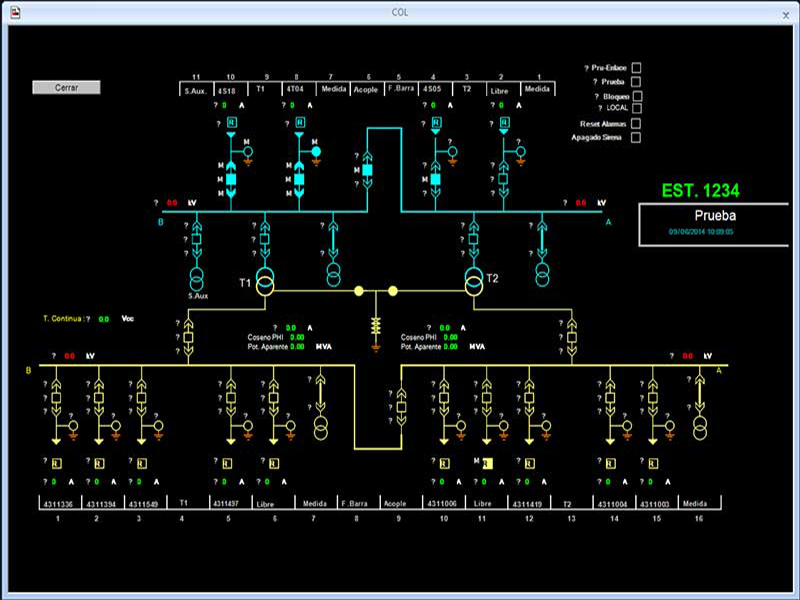This screenshot has height=600, width=800.
Task: Toggle the Pru-Enlace checkbox
Action: [636, 67]
